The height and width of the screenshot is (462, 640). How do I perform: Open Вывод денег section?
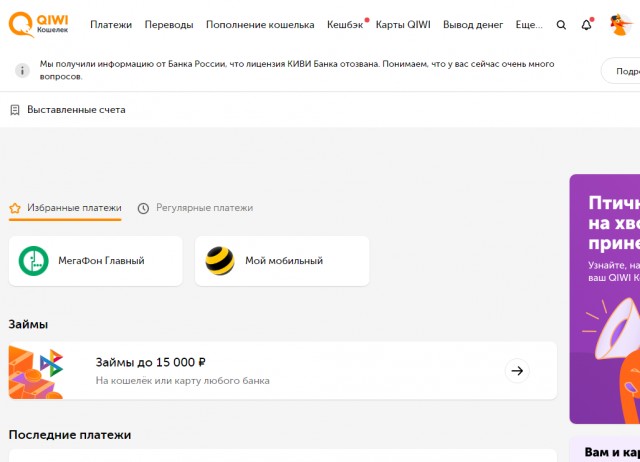click(x=473, y=25)
